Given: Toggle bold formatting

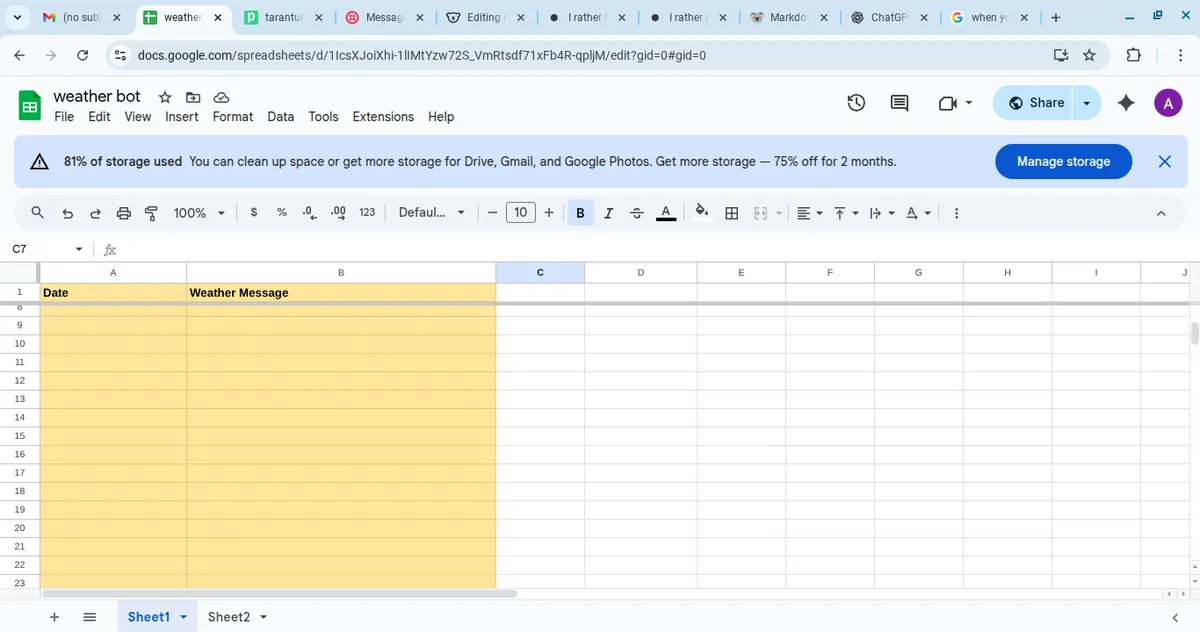Looking at the screenshot, I should [x=580, y=213].
